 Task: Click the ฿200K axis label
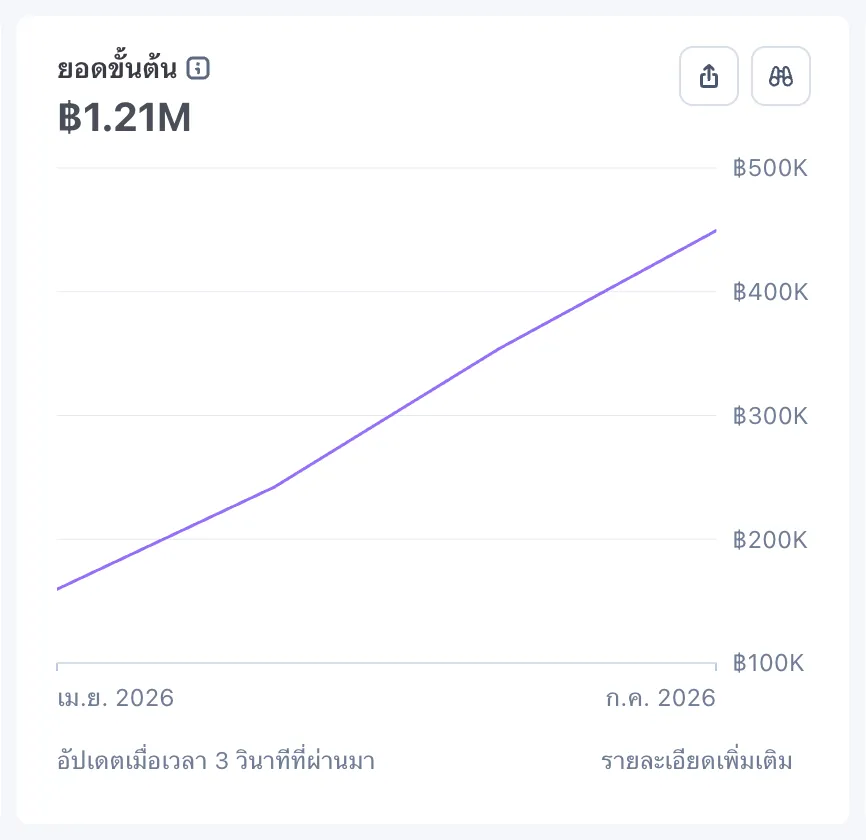coord(770,540)
